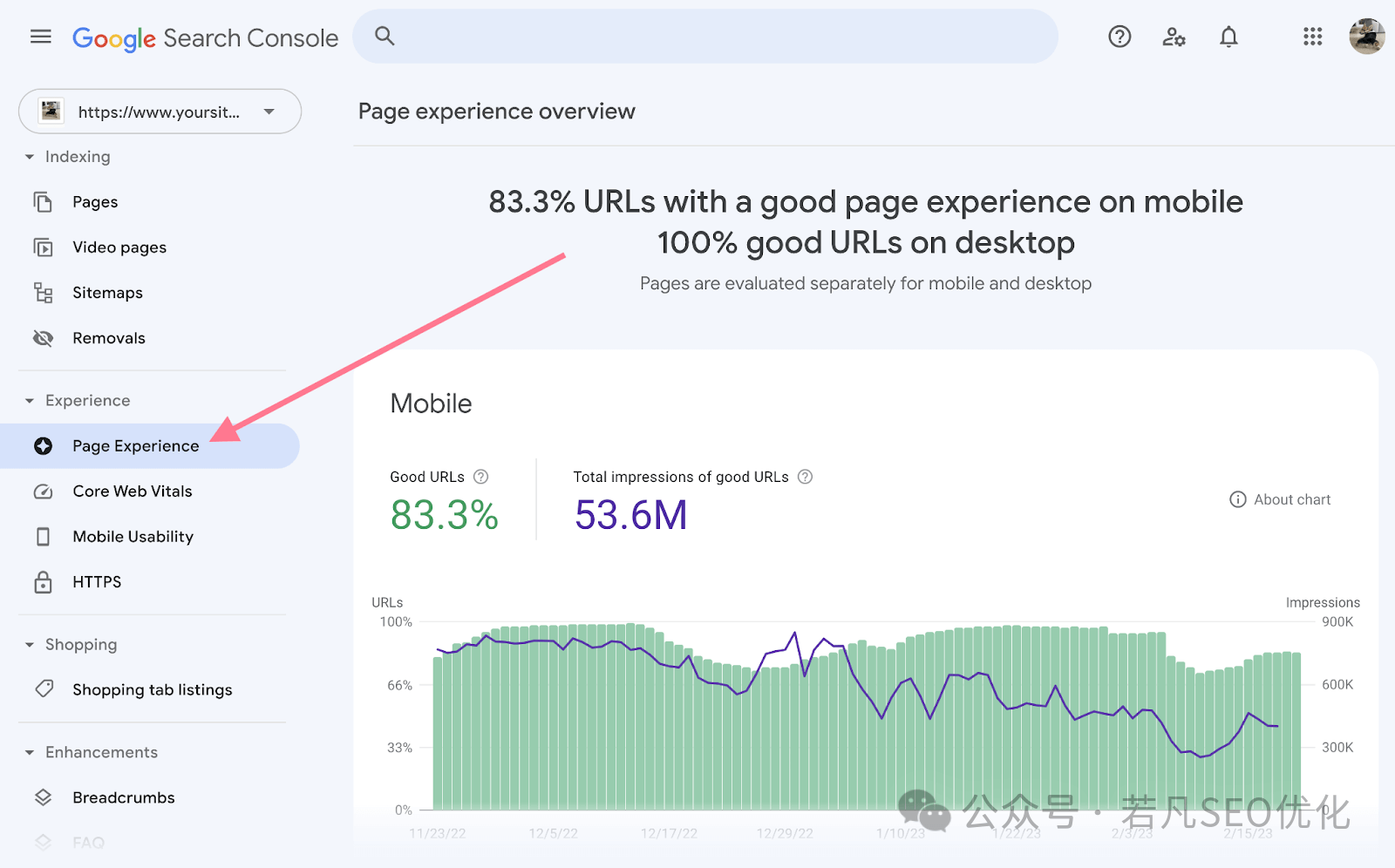Image resolution: width=1395 pixels, height=868 pixels.
Task: Click the Google Search Console logo
Action: pos(205,38)
